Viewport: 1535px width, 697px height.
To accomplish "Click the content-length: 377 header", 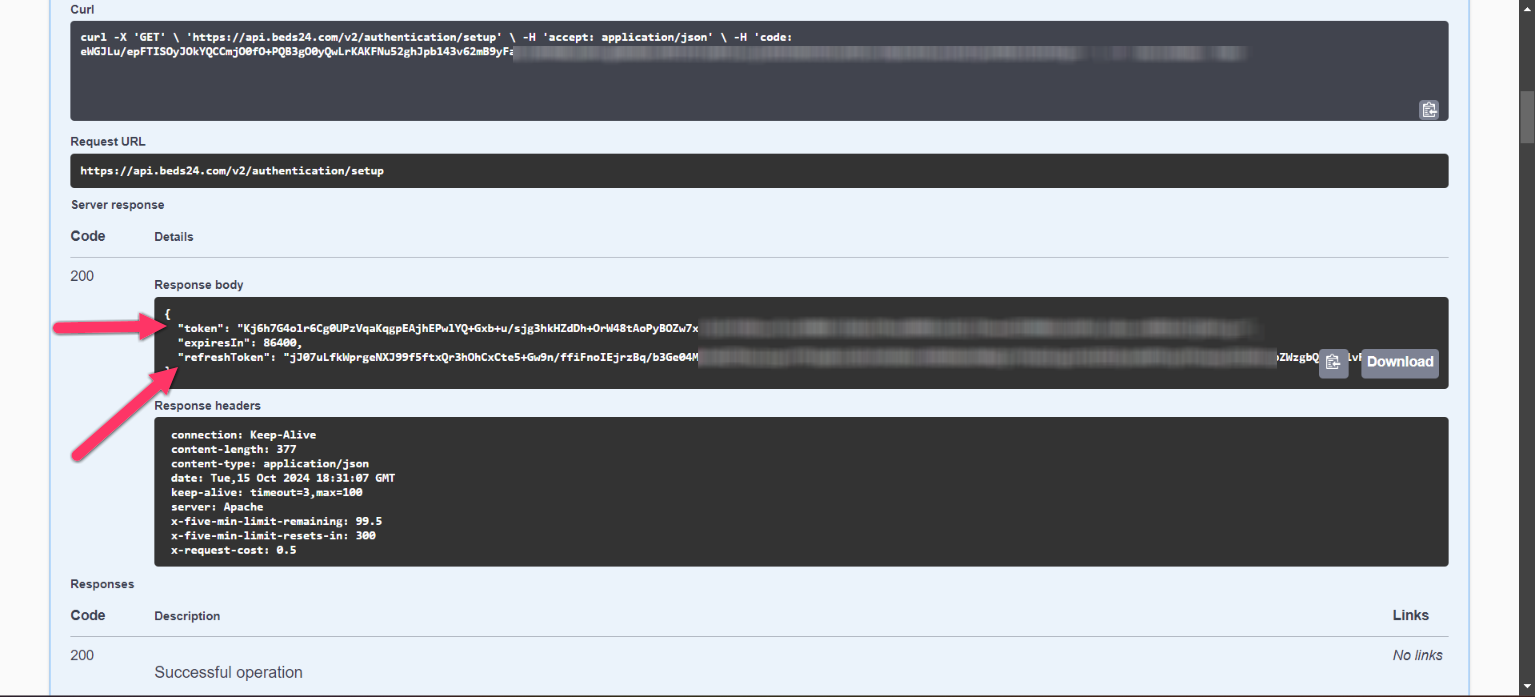I will tap(233, 450).
